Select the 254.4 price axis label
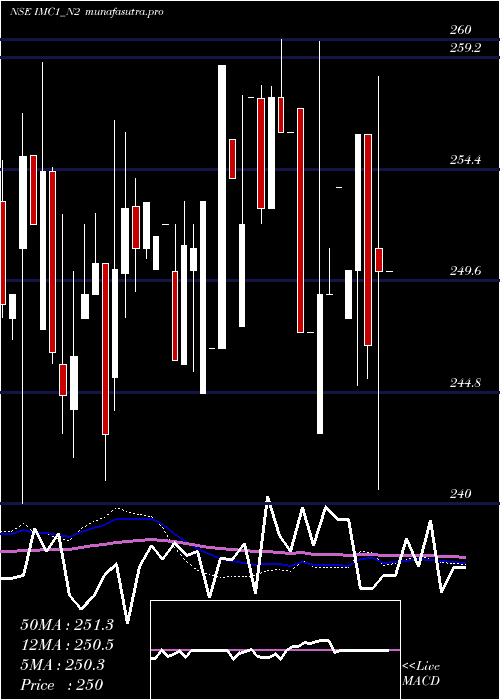 point(466,159)
